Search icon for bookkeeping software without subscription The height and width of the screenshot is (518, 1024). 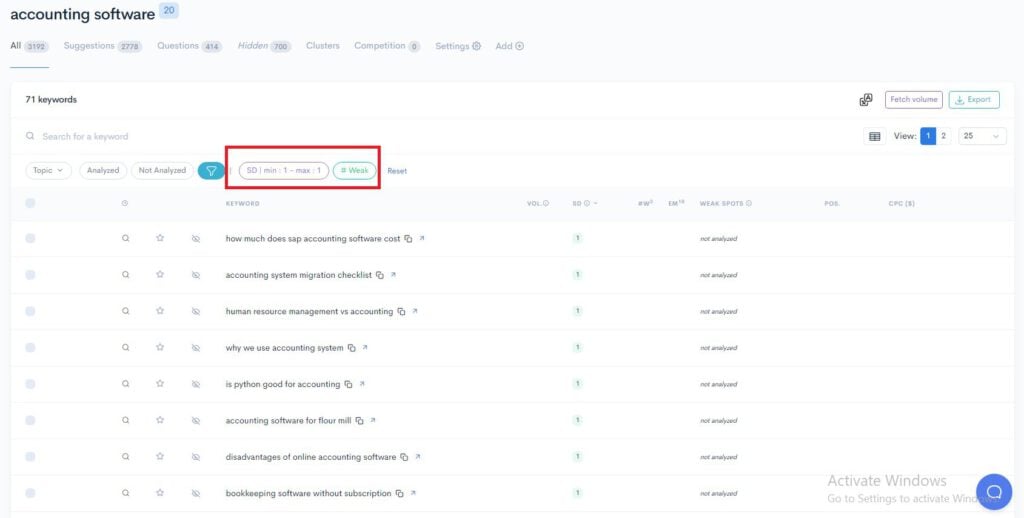pyautogui.click(x=125, y=493)
